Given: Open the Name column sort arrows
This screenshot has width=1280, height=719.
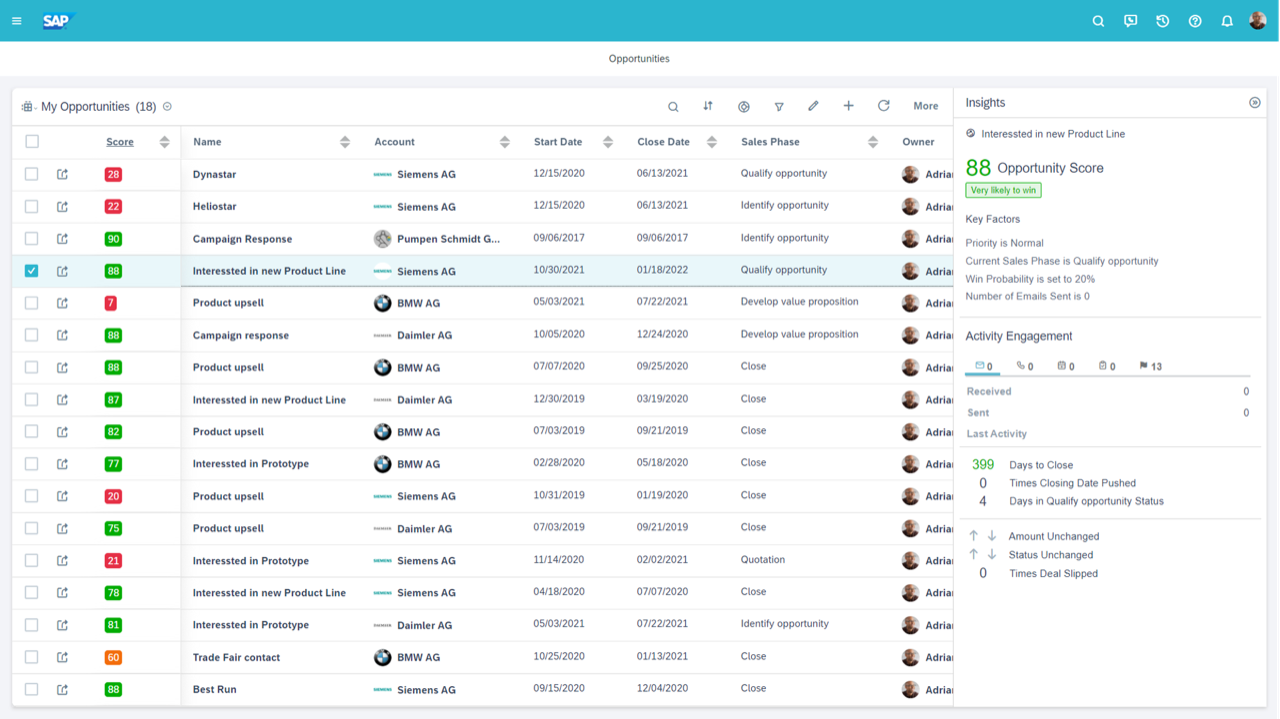Looking at the screenshot, I should [x=345, y=142].
